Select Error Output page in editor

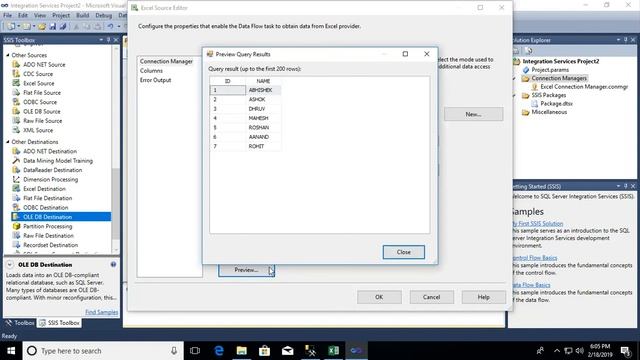(155, 80)
